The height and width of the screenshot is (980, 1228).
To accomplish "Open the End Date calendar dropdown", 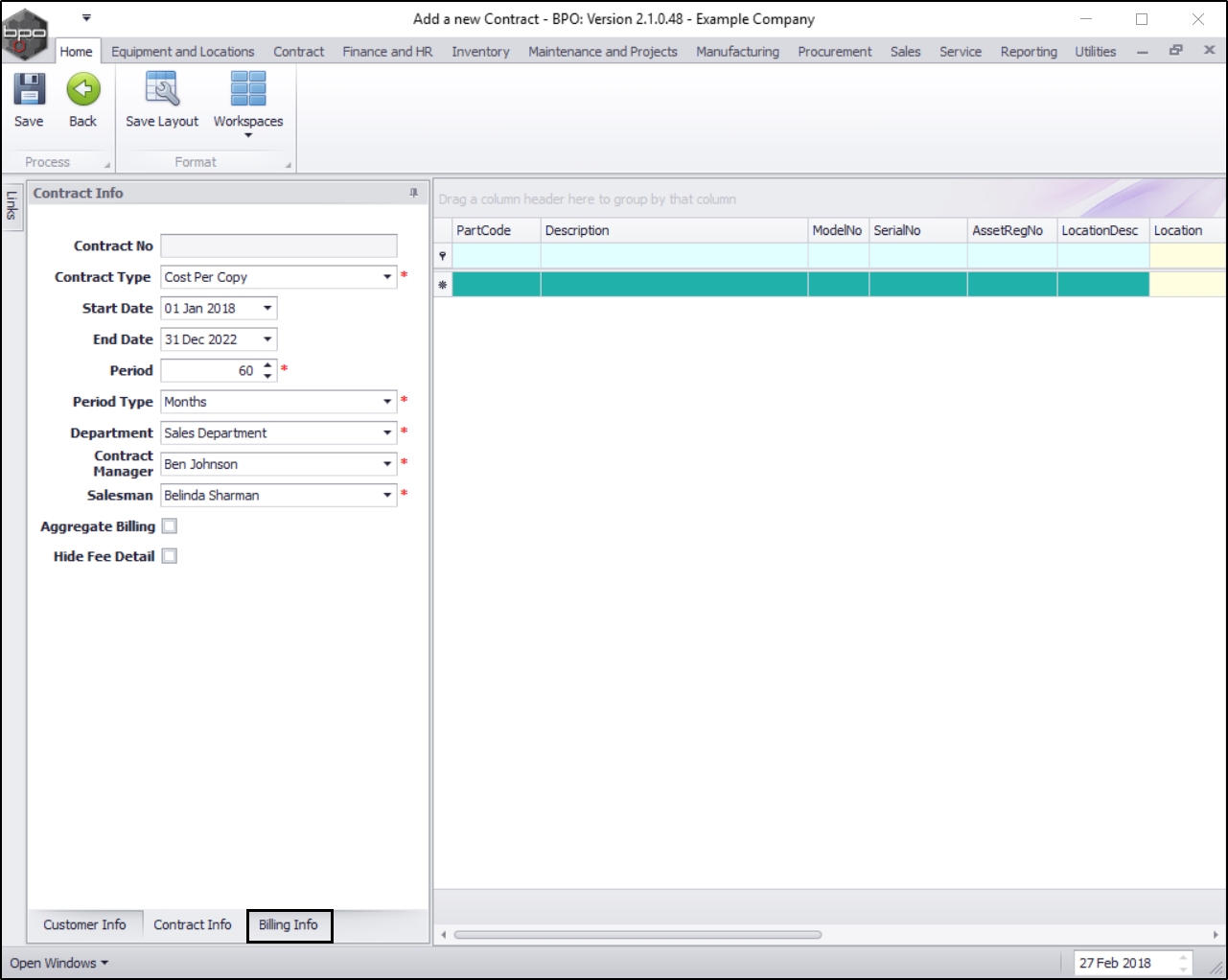I will (267, 339).
